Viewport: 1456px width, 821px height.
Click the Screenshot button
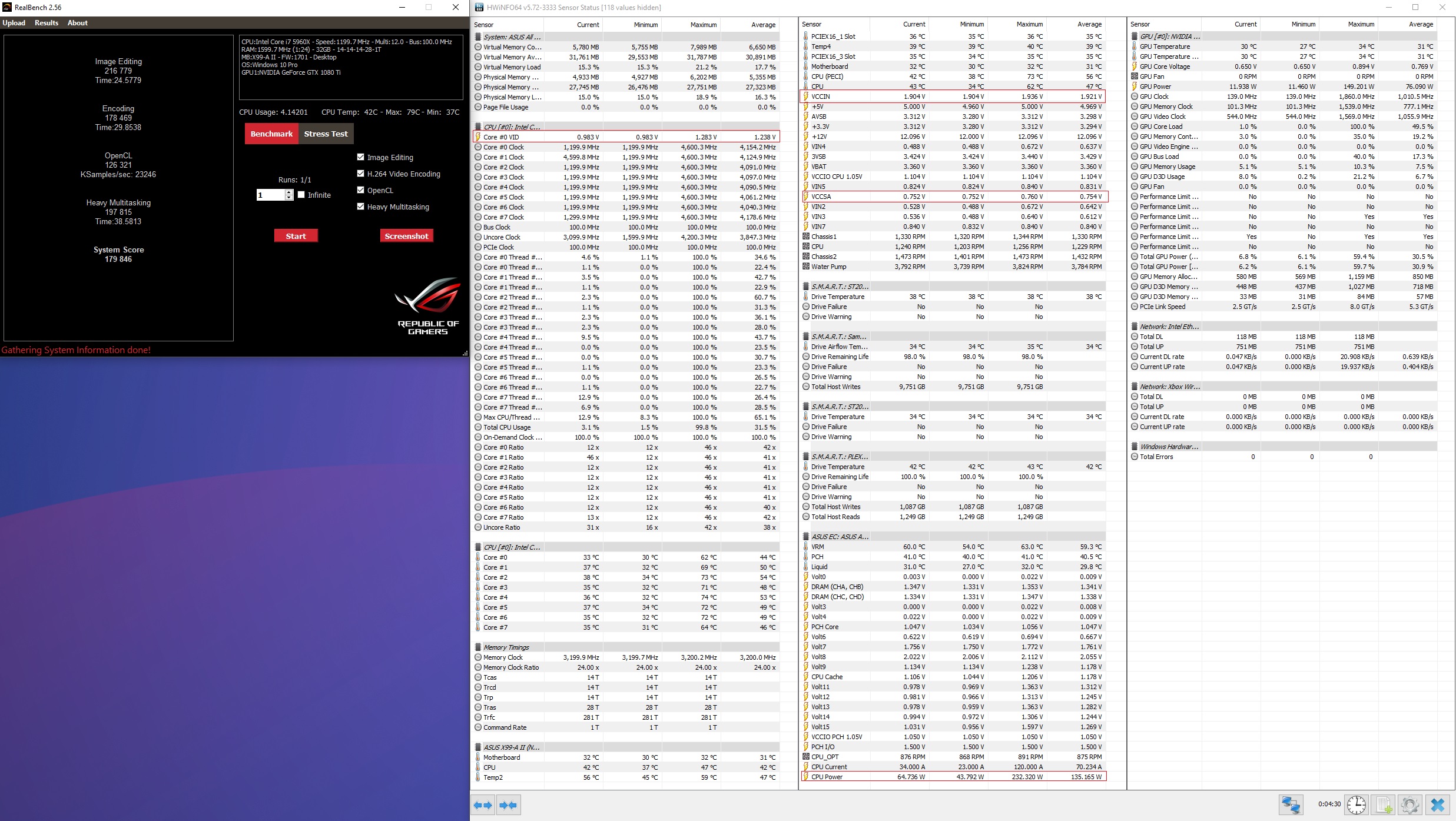point(406,236)
